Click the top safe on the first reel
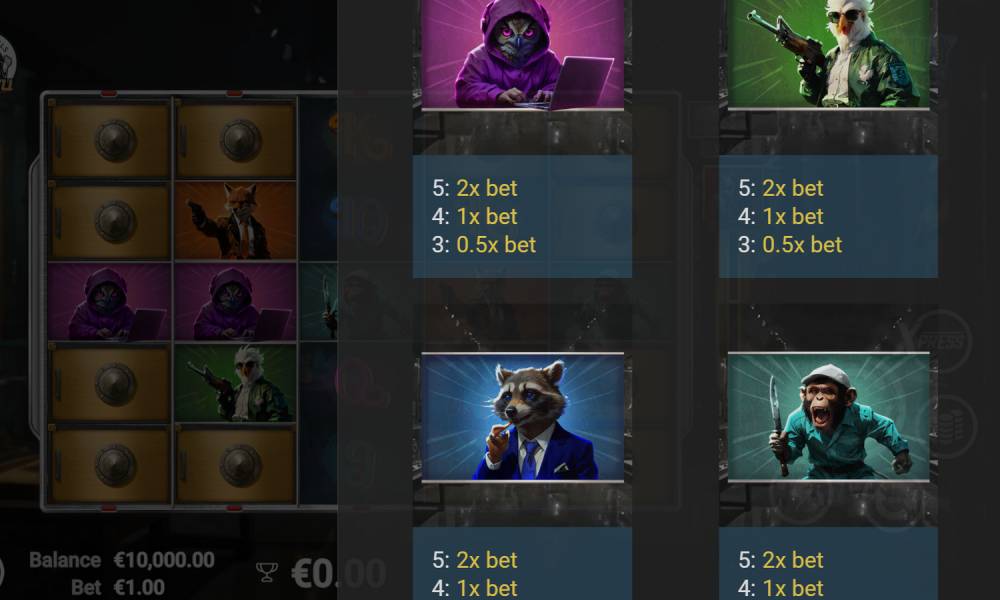Screen dimensions: 1000x600 110,140
